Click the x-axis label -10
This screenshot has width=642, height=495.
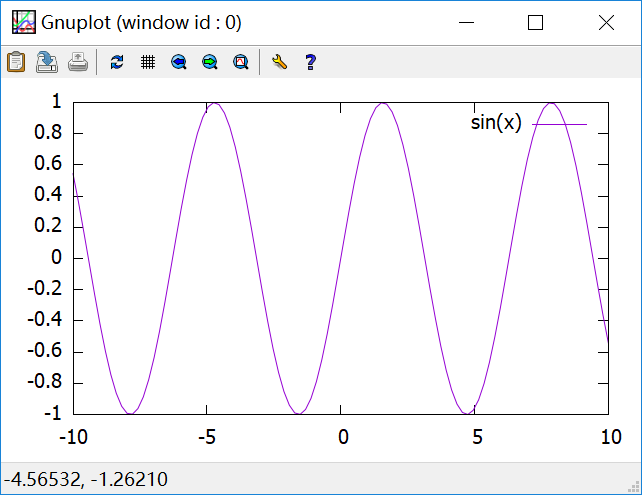click(74, 437)
